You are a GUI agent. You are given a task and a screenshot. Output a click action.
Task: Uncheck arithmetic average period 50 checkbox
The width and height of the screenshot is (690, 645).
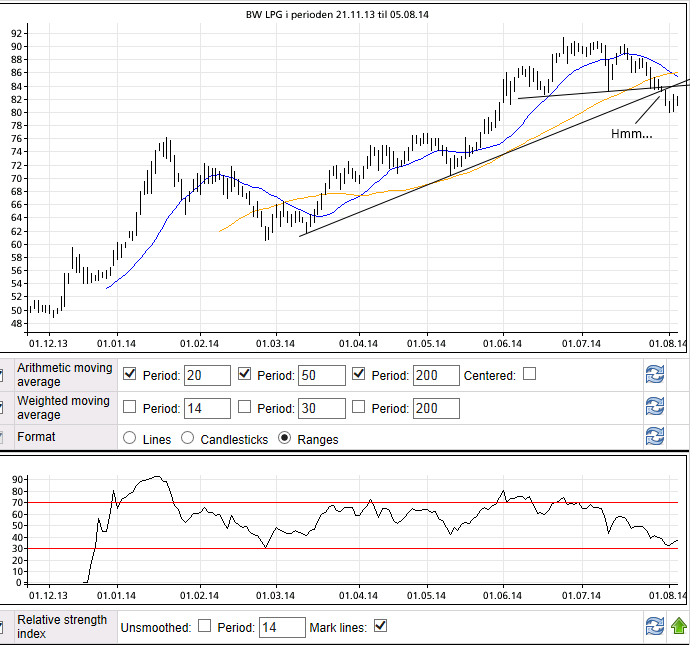(245, 374)
